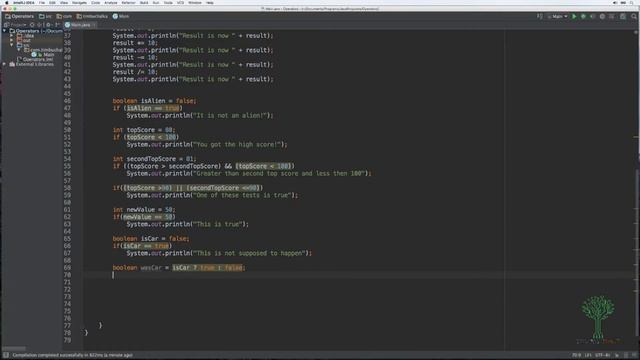Open the Refactor menu
This screenshot has width=640, height=360.
(128, 3)
